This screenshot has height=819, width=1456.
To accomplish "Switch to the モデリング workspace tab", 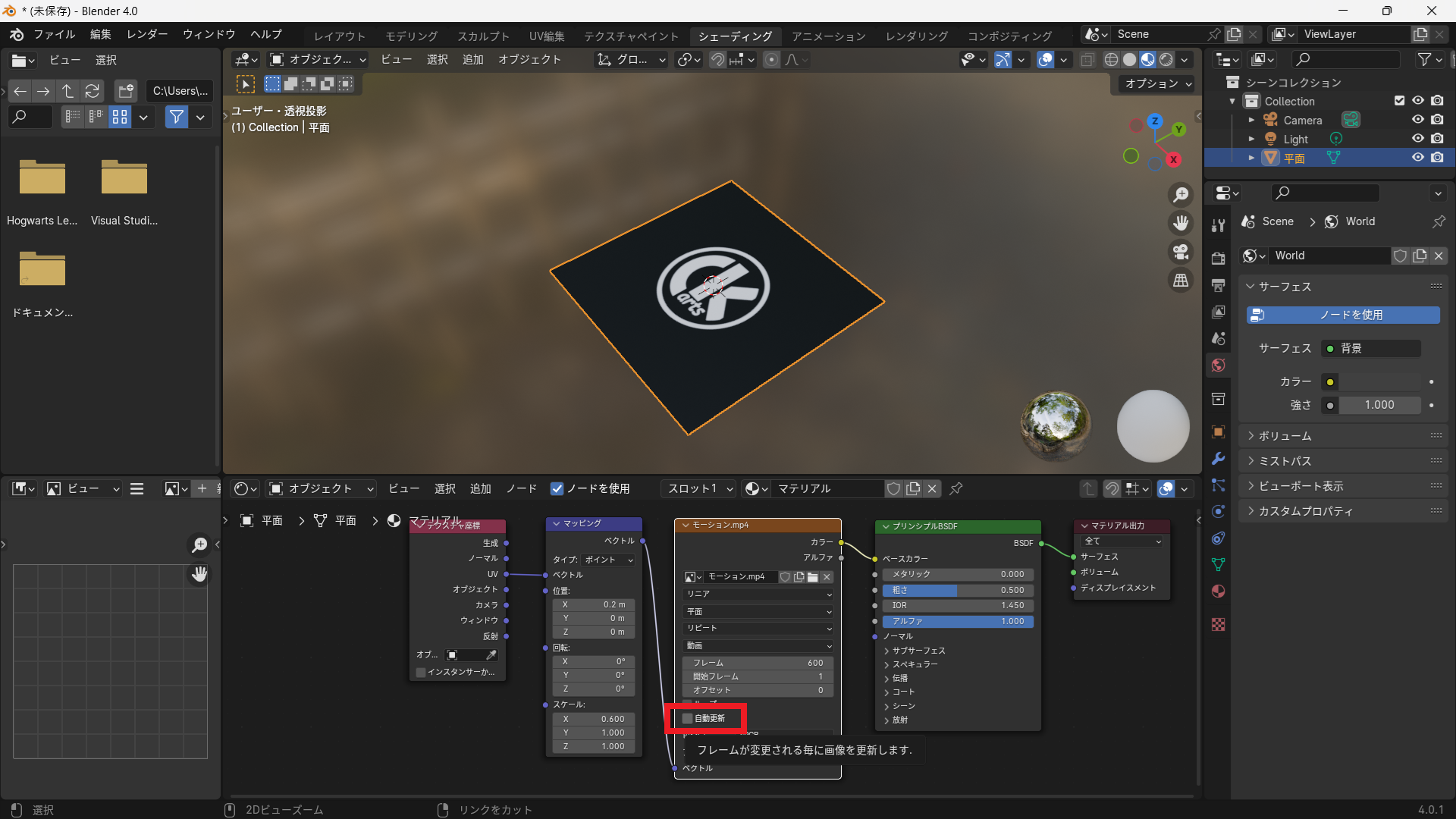I will click(411, 36).
